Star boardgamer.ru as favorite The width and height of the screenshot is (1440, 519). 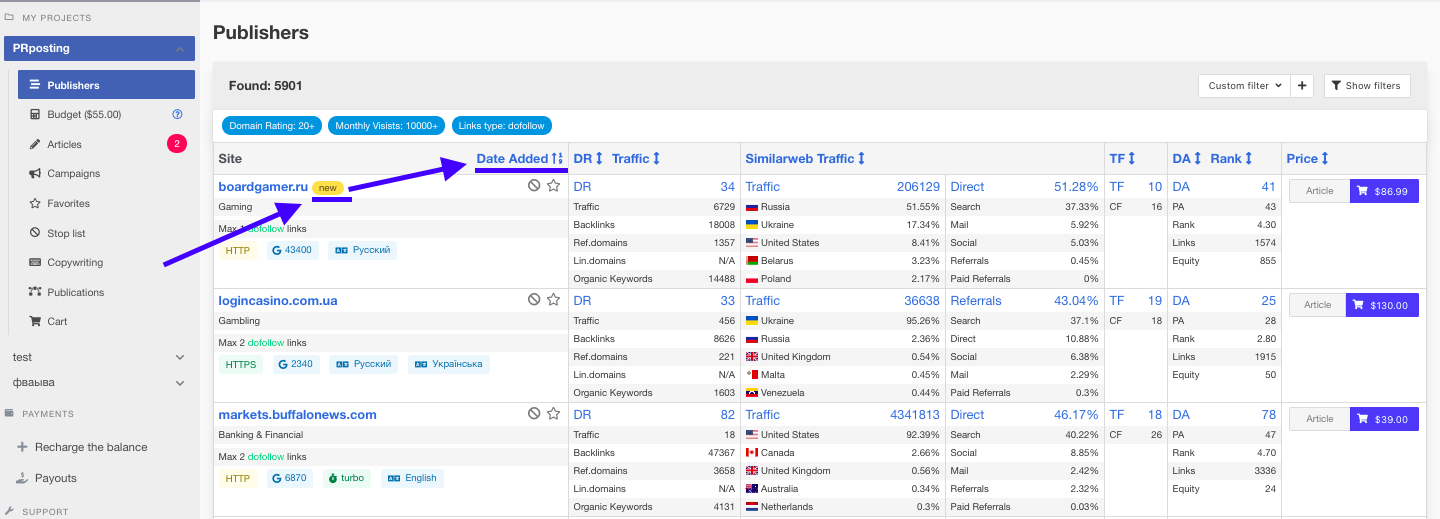click(553, 186)
